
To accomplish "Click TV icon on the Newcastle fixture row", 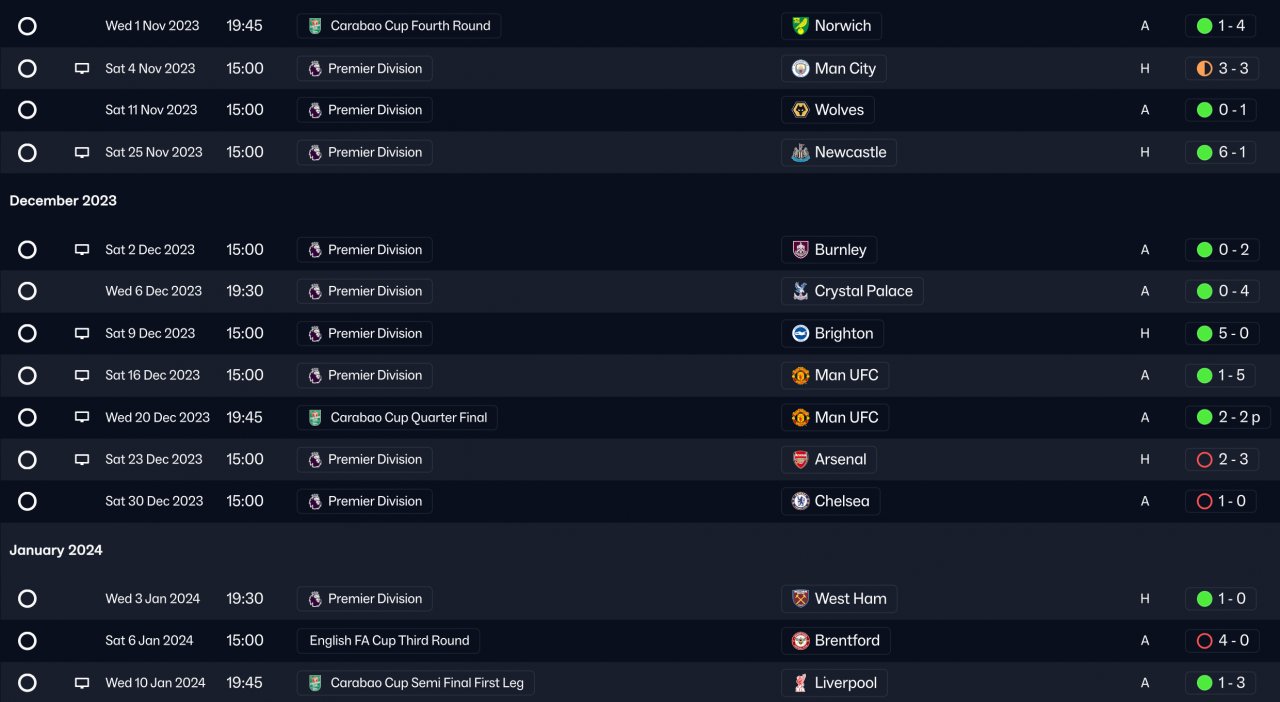I will pyautogui.click(x=82, y=152).
